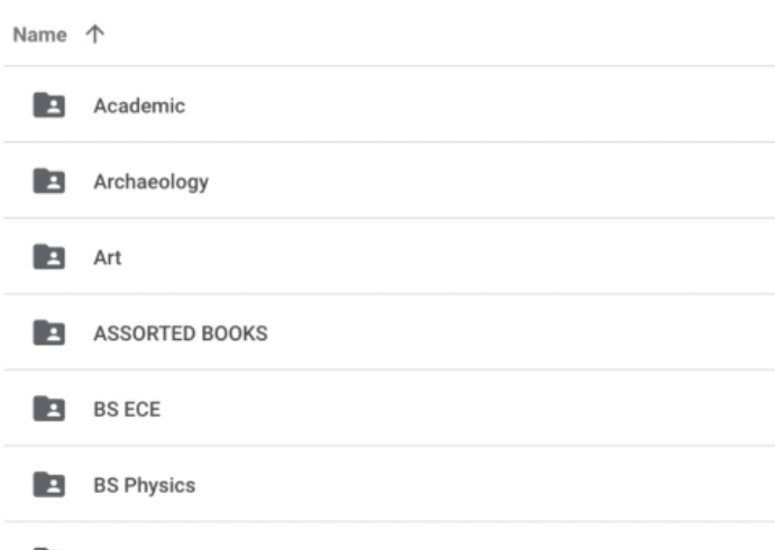Click empty area of the Archaeology row
The image size is (775, 550).
tap(489, 181)
